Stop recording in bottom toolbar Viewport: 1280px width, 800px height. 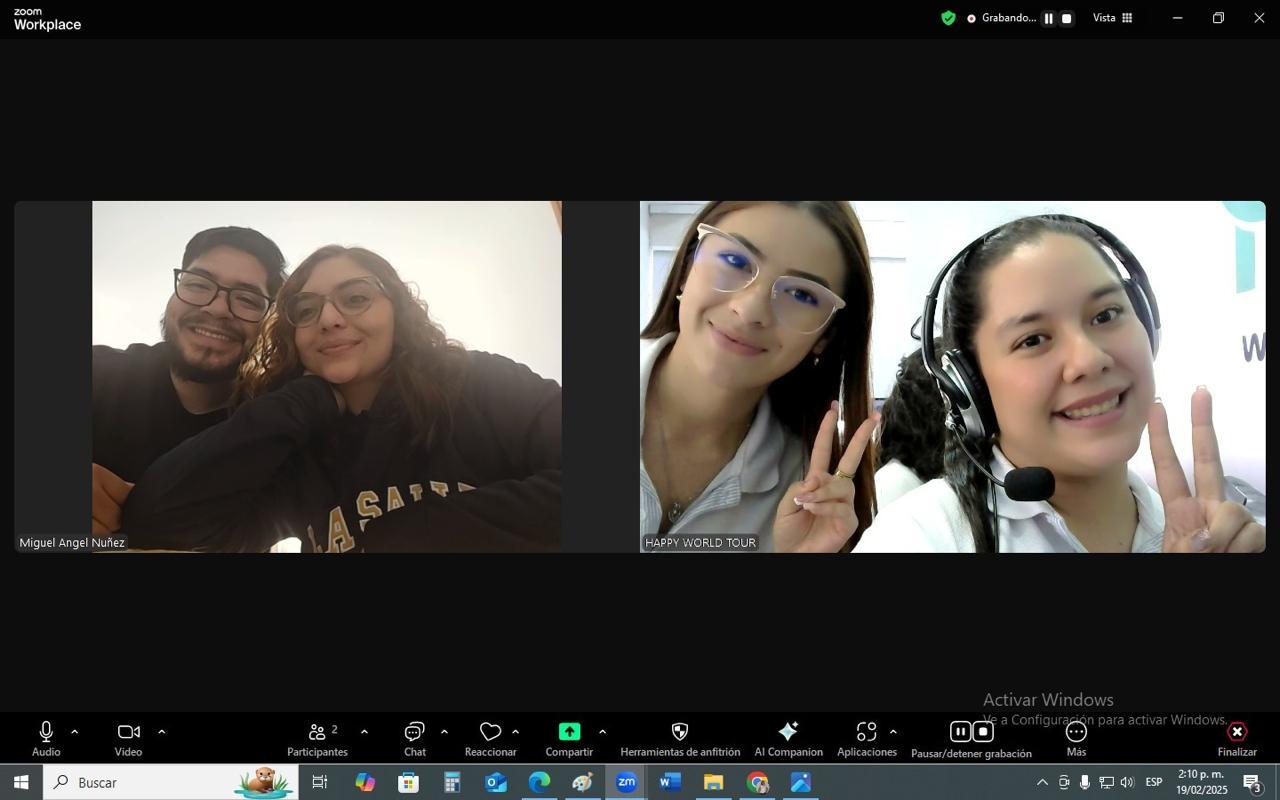(x=983, y=731)
